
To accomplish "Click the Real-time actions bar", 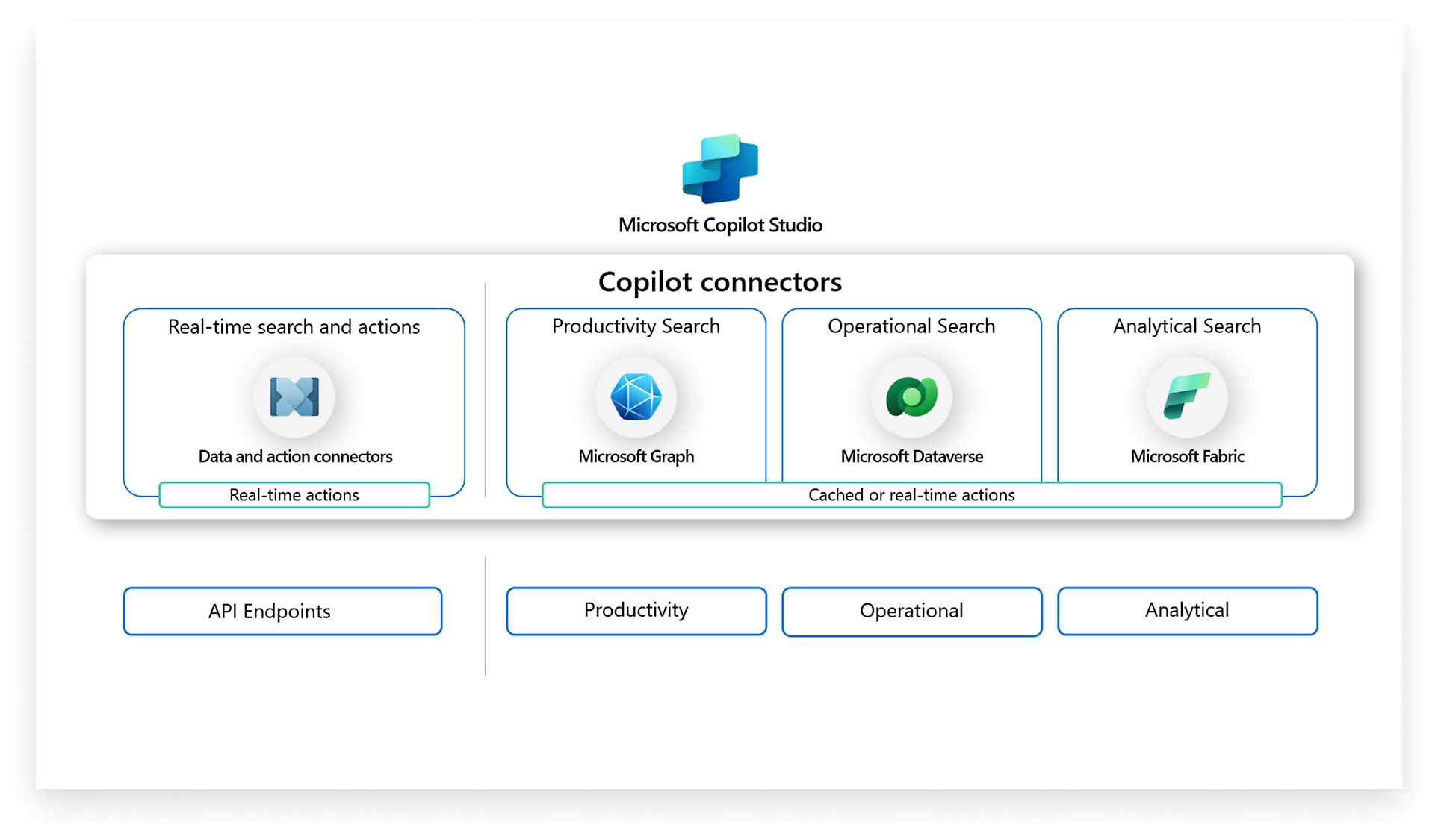I will (294, 495).
